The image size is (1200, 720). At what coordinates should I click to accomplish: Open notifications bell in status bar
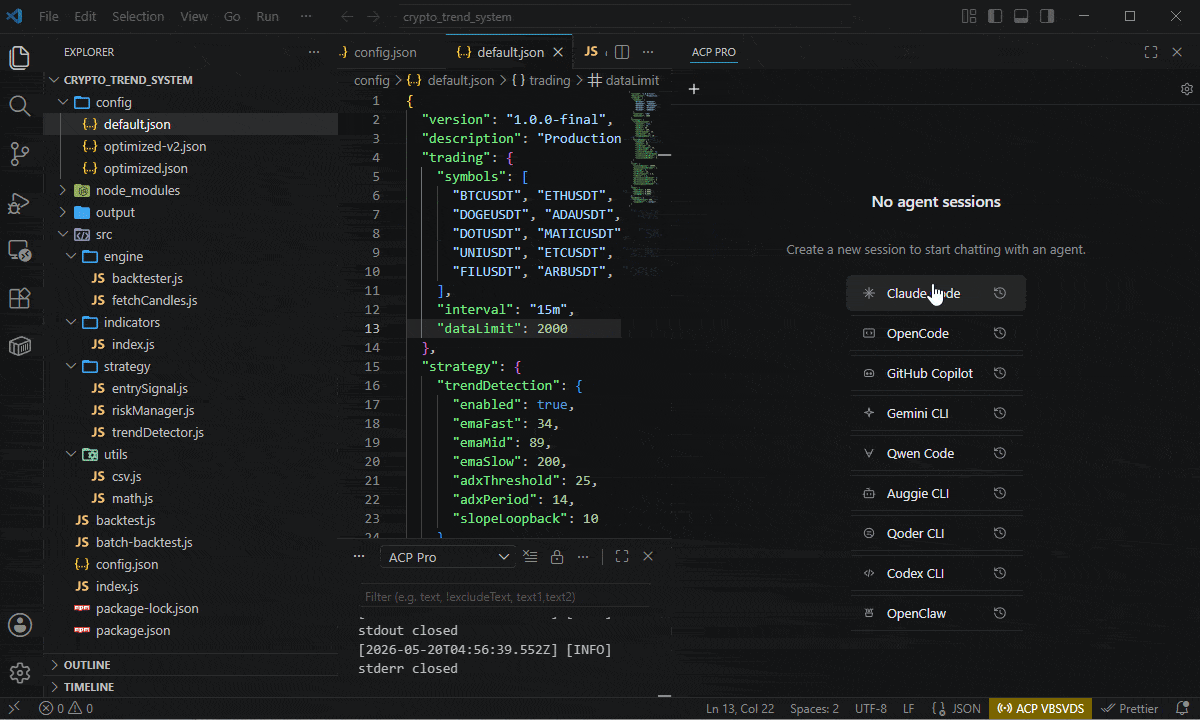(x=1180, y=709)
